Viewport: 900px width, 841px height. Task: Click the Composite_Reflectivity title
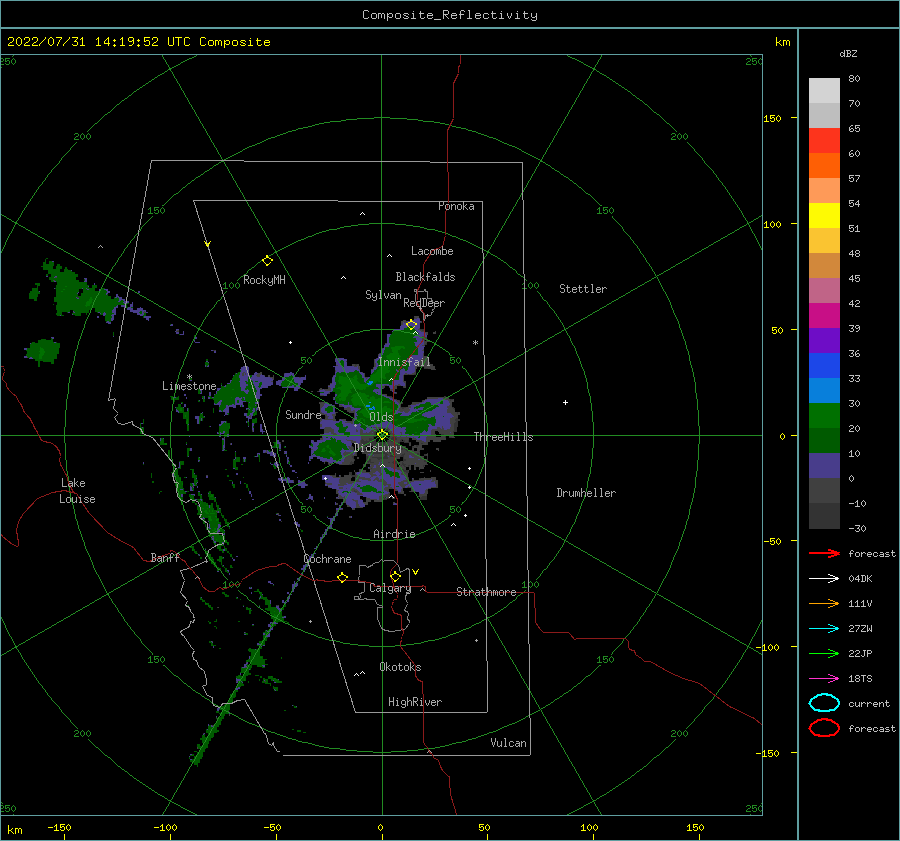tap(449, 15)
